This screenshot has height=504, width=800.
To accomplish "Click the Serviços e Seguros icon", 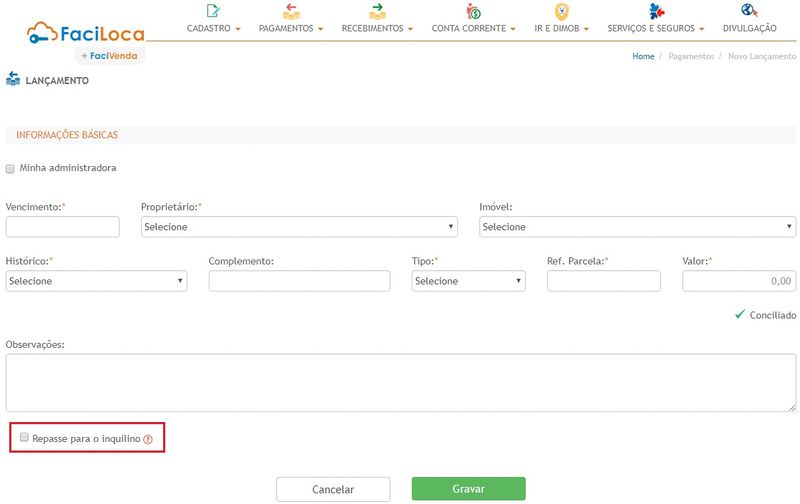I will tap(656, 11).
